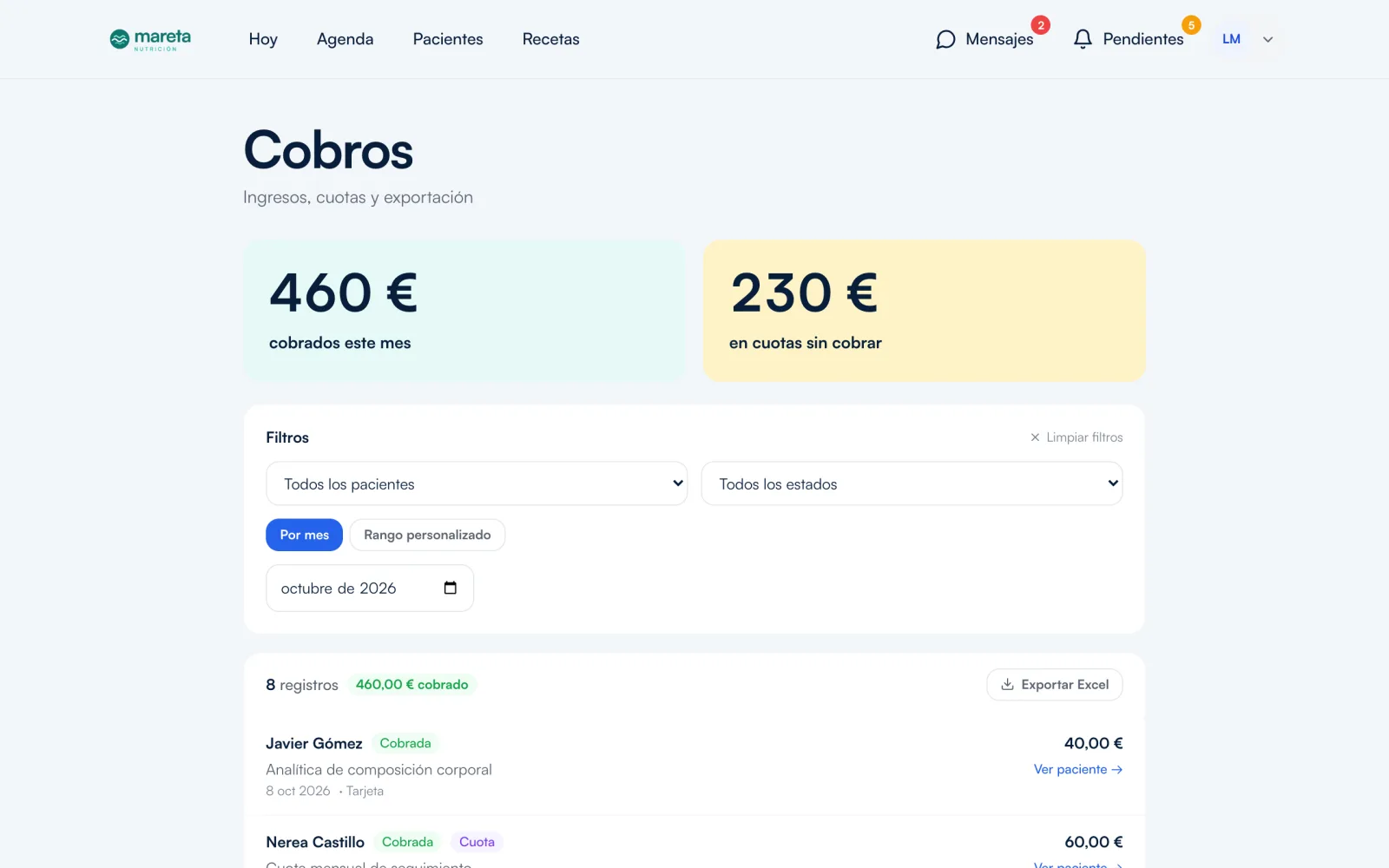
Task: Click the octubre de 2026 month field
Action: 370,589
